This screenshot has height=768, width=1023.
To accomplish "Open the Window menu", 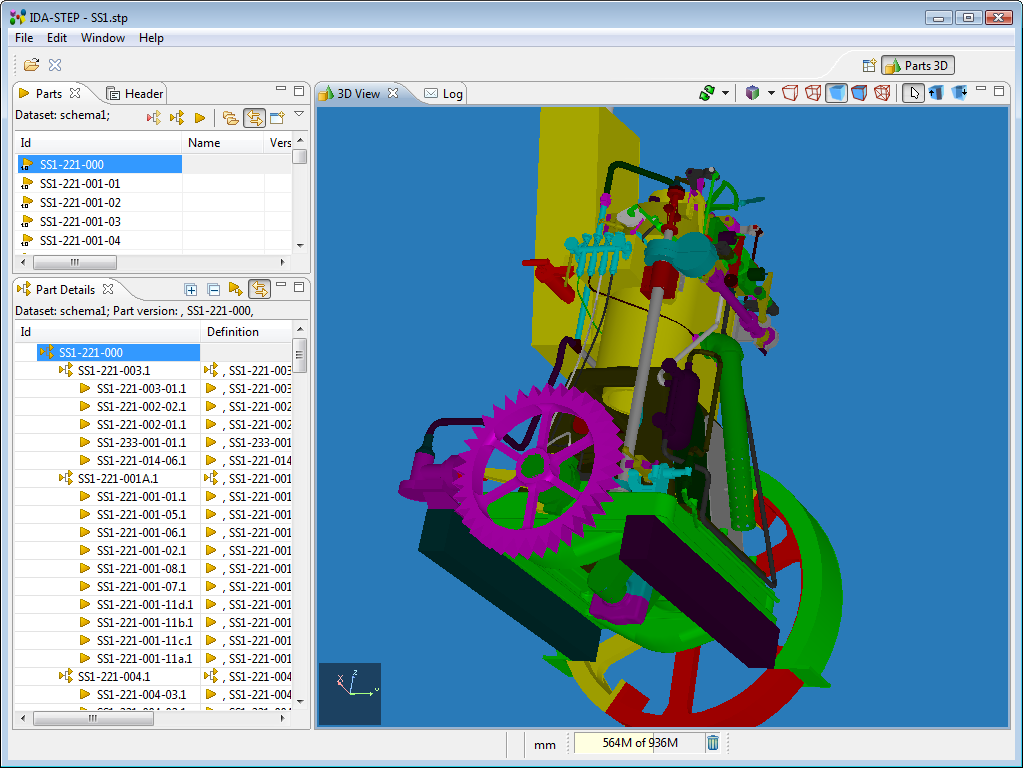I will [x=103, y=38].
